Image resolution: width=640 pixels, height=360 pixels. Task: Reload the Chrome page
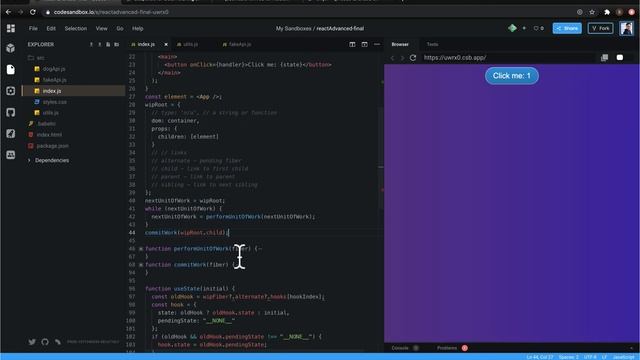[33, 12]
